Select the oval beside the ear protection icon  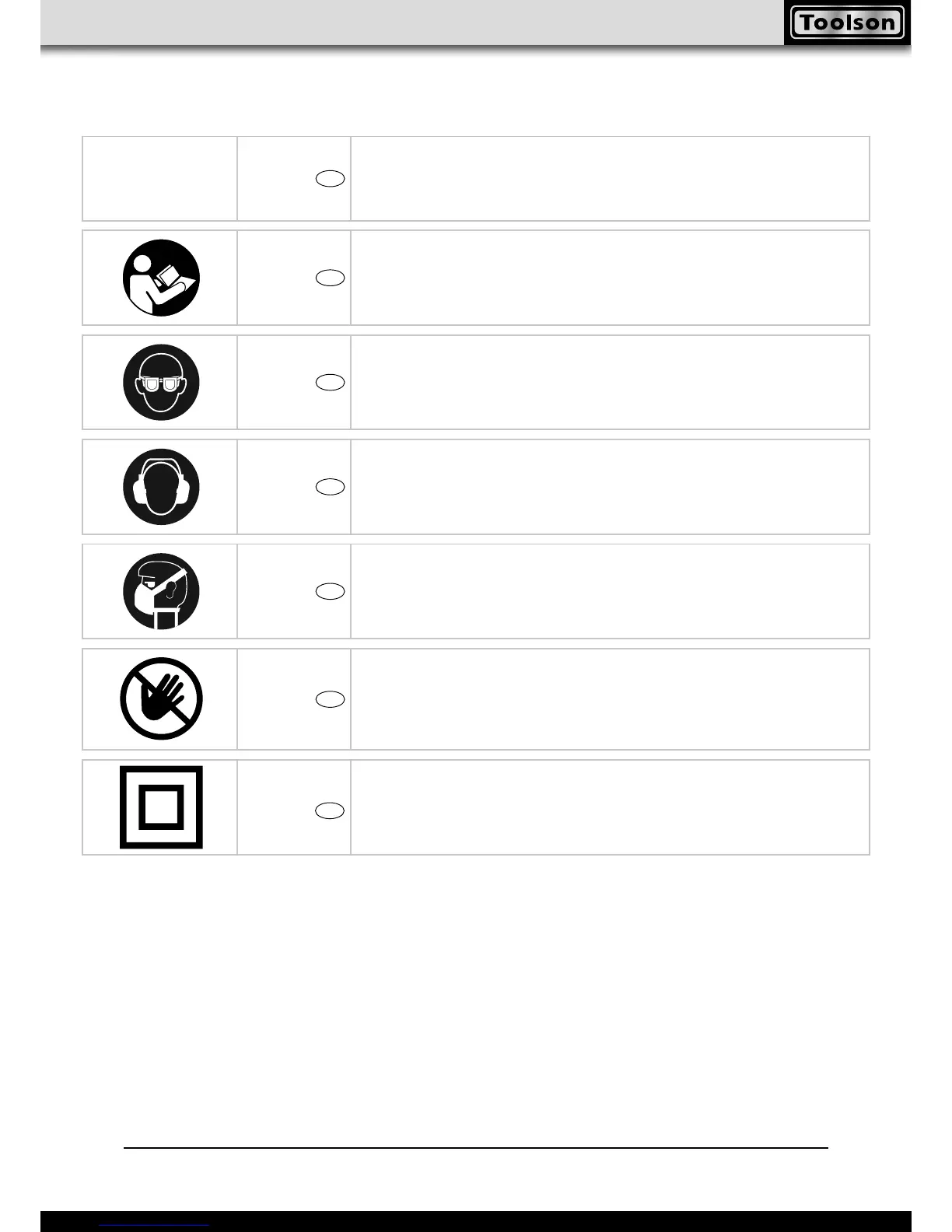pos(331,487)
